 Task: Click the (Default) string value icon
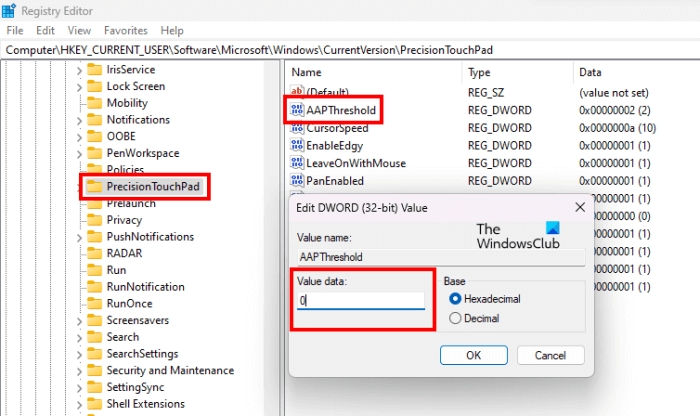pos(297,92)
